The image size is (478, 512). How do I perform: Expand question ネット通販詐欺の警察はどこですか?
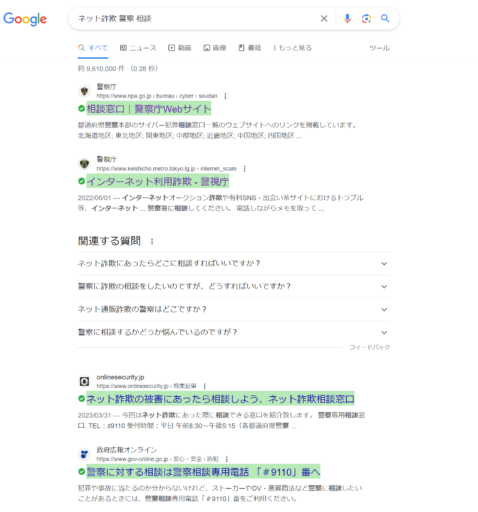[234, 309]
